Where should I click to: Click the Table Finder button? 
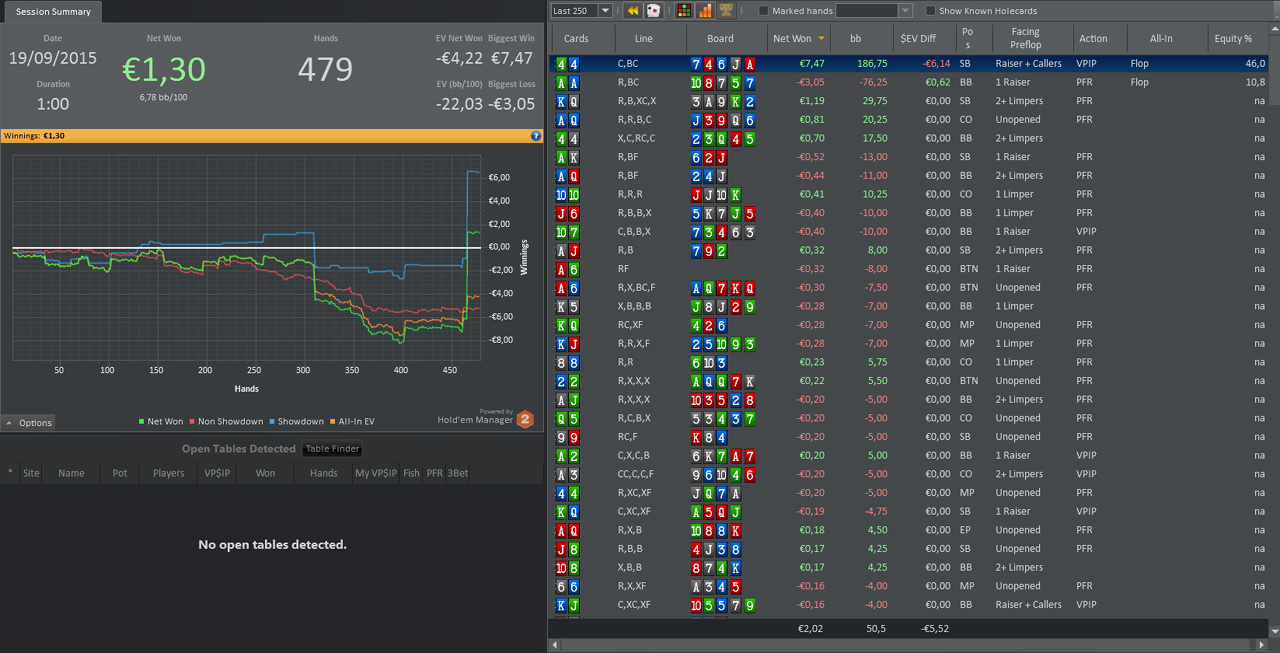pyautogui.click(x=332, y=449)
